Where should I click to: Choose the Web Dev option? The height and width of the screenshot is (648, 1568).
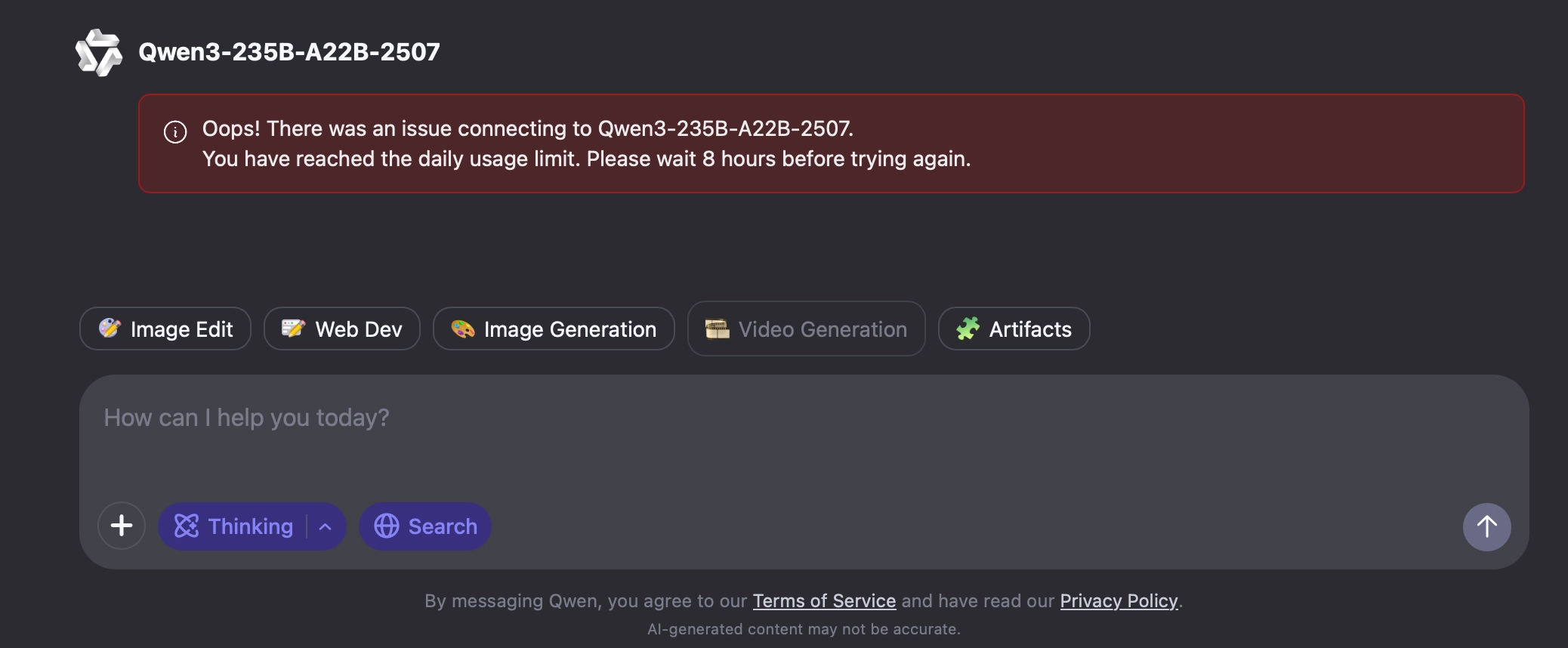point(342,329)
